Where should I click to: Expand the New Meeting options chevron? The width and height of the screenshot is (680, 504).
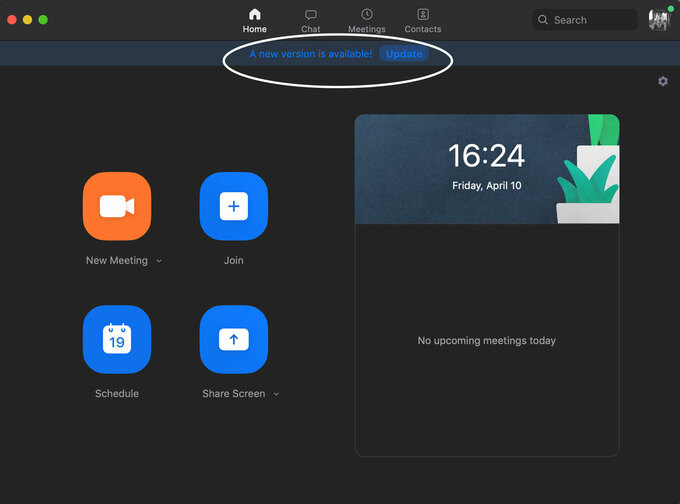coord(159,261)
